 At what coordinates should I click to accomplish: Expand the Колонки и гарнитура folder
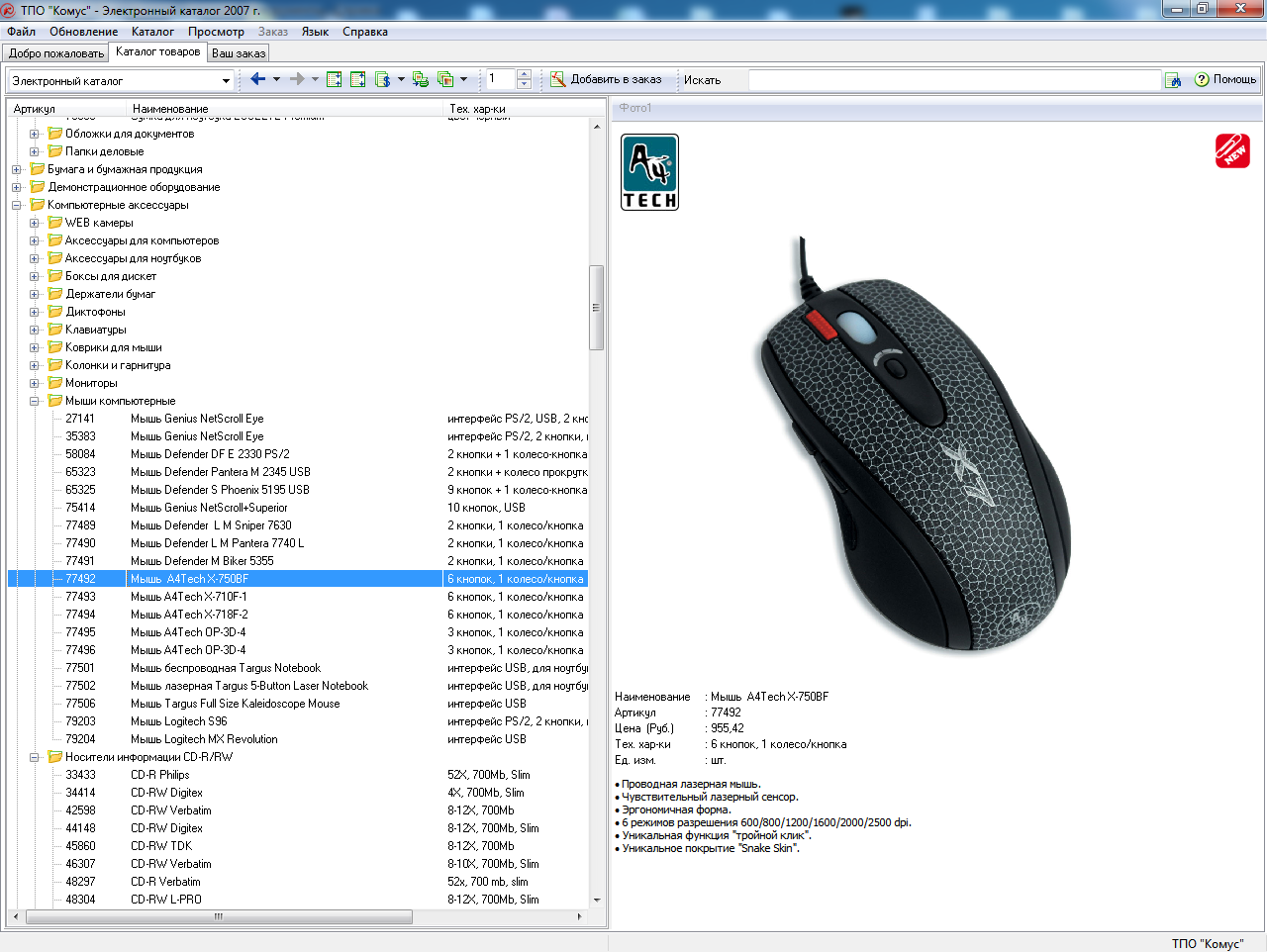pyautogui.click(x=35, y=365)
